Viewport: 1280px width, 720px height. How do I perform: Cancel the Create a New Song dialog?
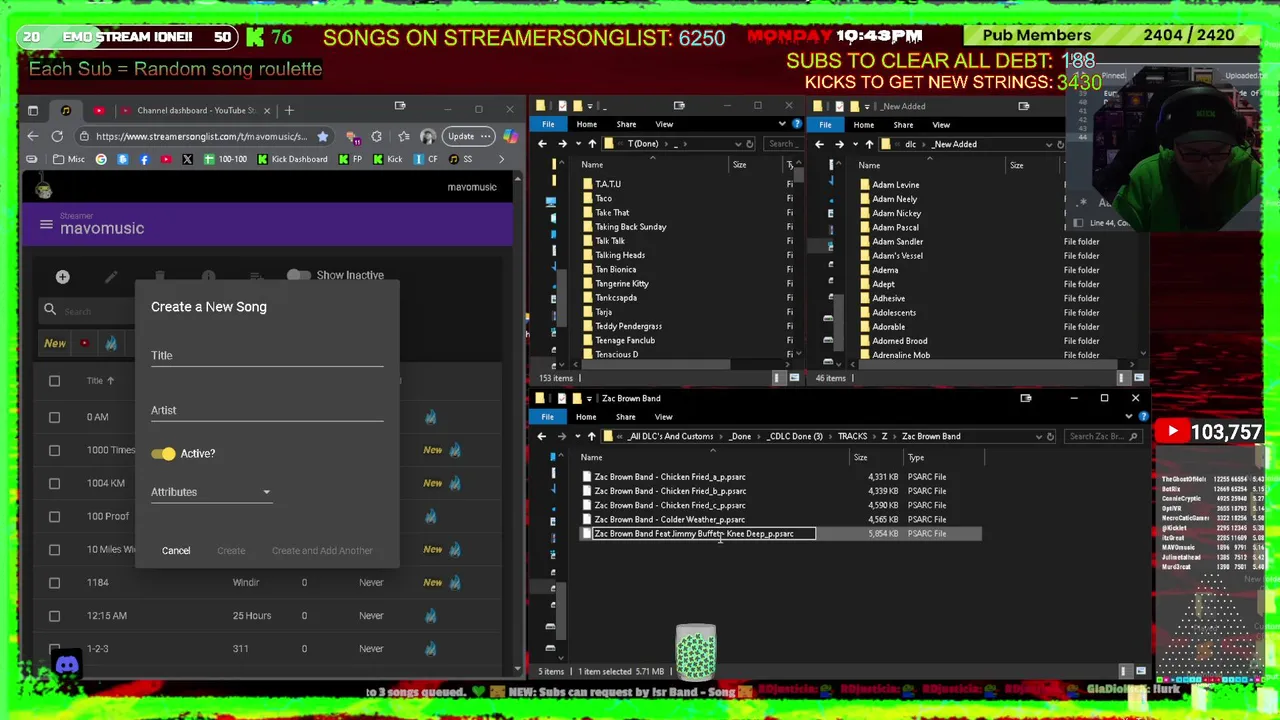click(x=176, y=550)
